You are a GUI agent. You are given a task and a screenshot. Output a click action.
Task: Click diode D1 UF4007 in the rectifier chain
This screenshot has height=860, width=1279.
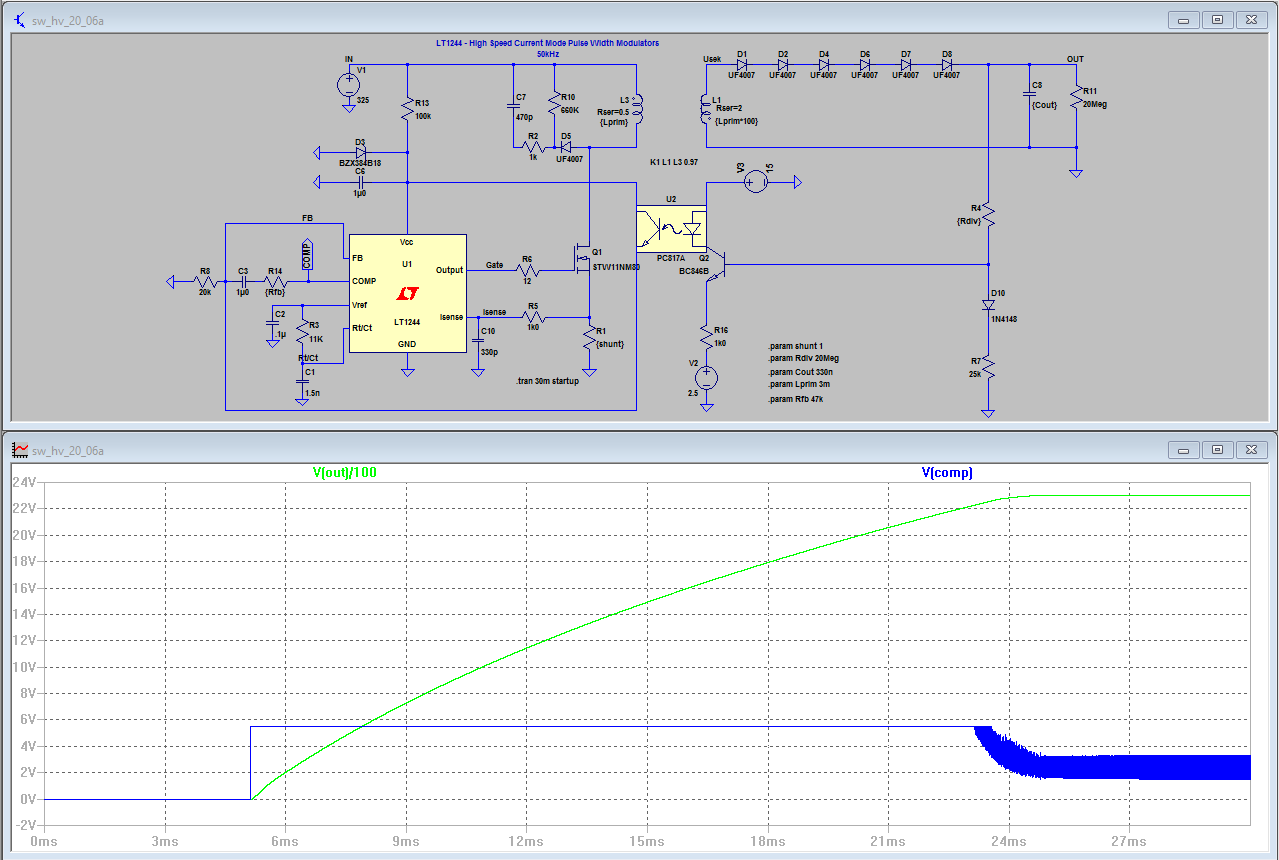tap(742, 65)
